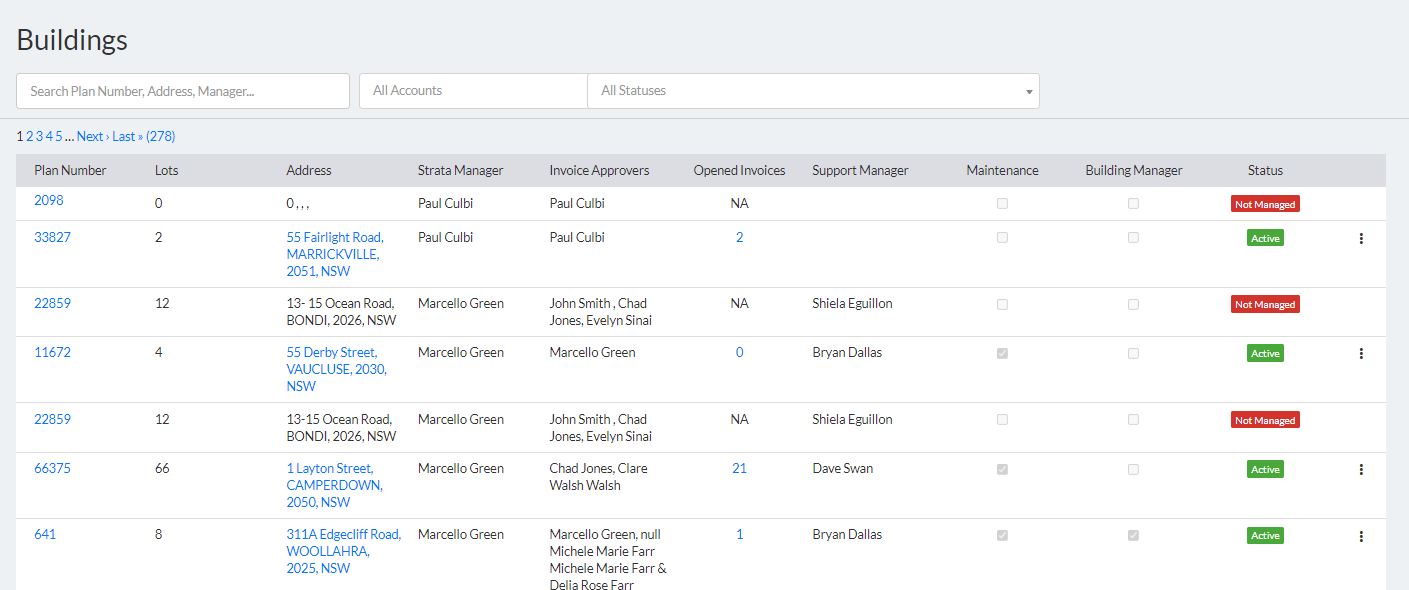Open the 1 Layton Street, Camperdown address
Viewport: 1409px width, 590px height.
[x=334, y=485]
